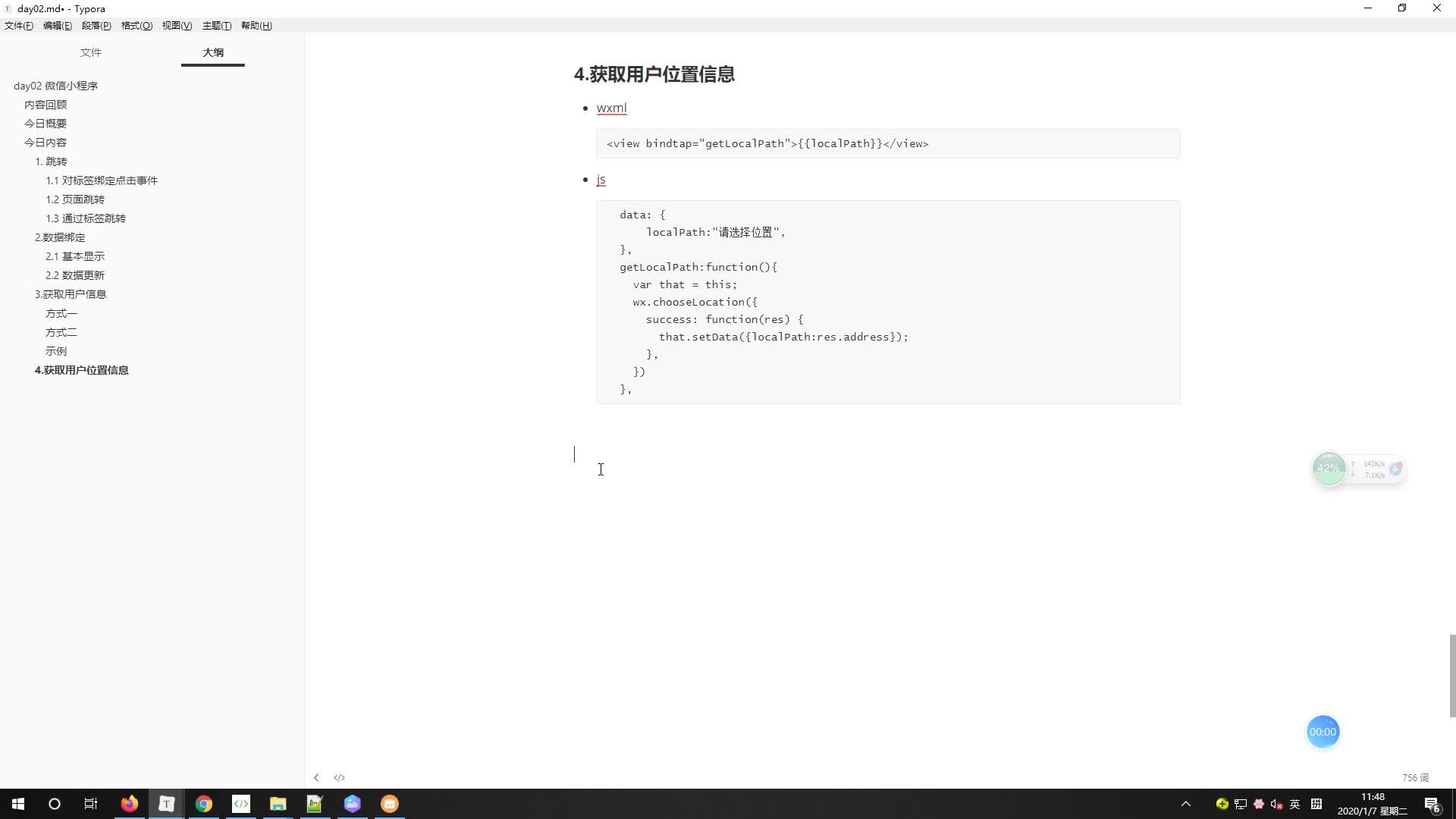Jump to outline entry 内容回顾
Image resolution: width=1456 pixels, height=819 pixels.
click(x=45, y=105)
